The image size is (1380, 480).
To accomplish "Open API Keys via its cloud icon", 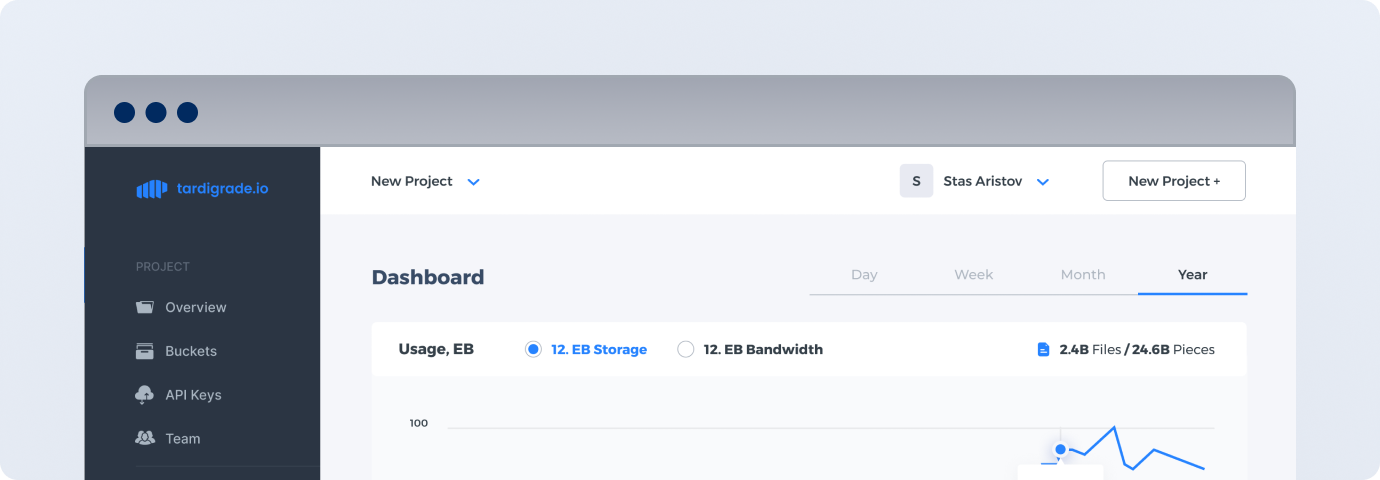I will point(145,395).
